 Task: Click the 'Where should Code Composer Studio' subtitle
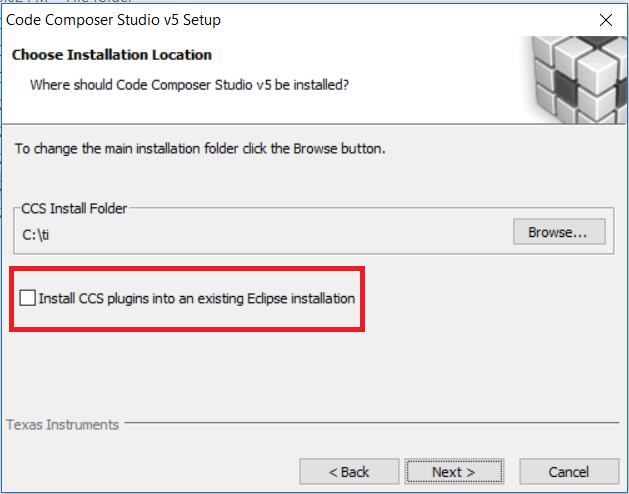pos(189,85)
